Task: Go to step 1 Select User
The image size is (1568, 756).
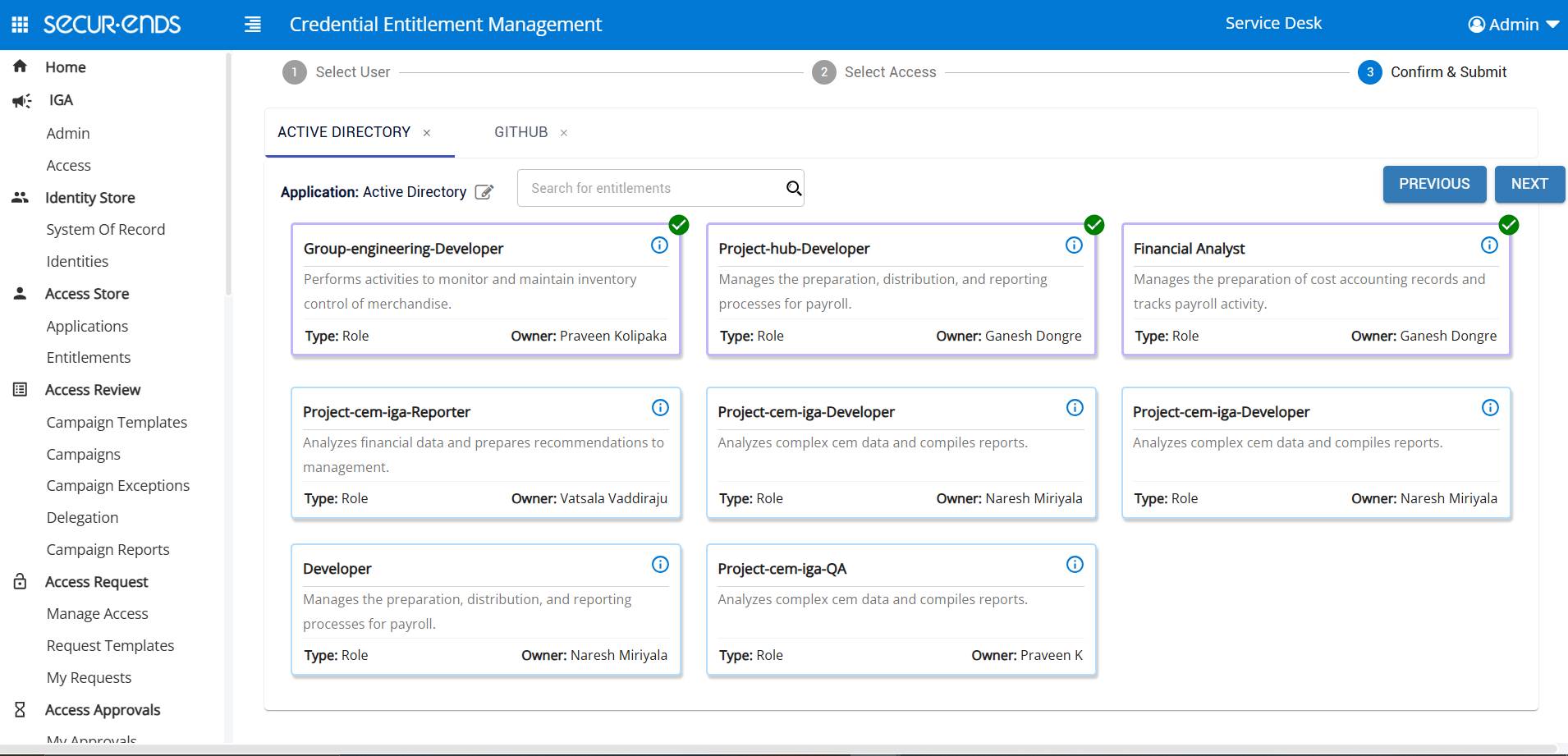Action: point(337,72)
